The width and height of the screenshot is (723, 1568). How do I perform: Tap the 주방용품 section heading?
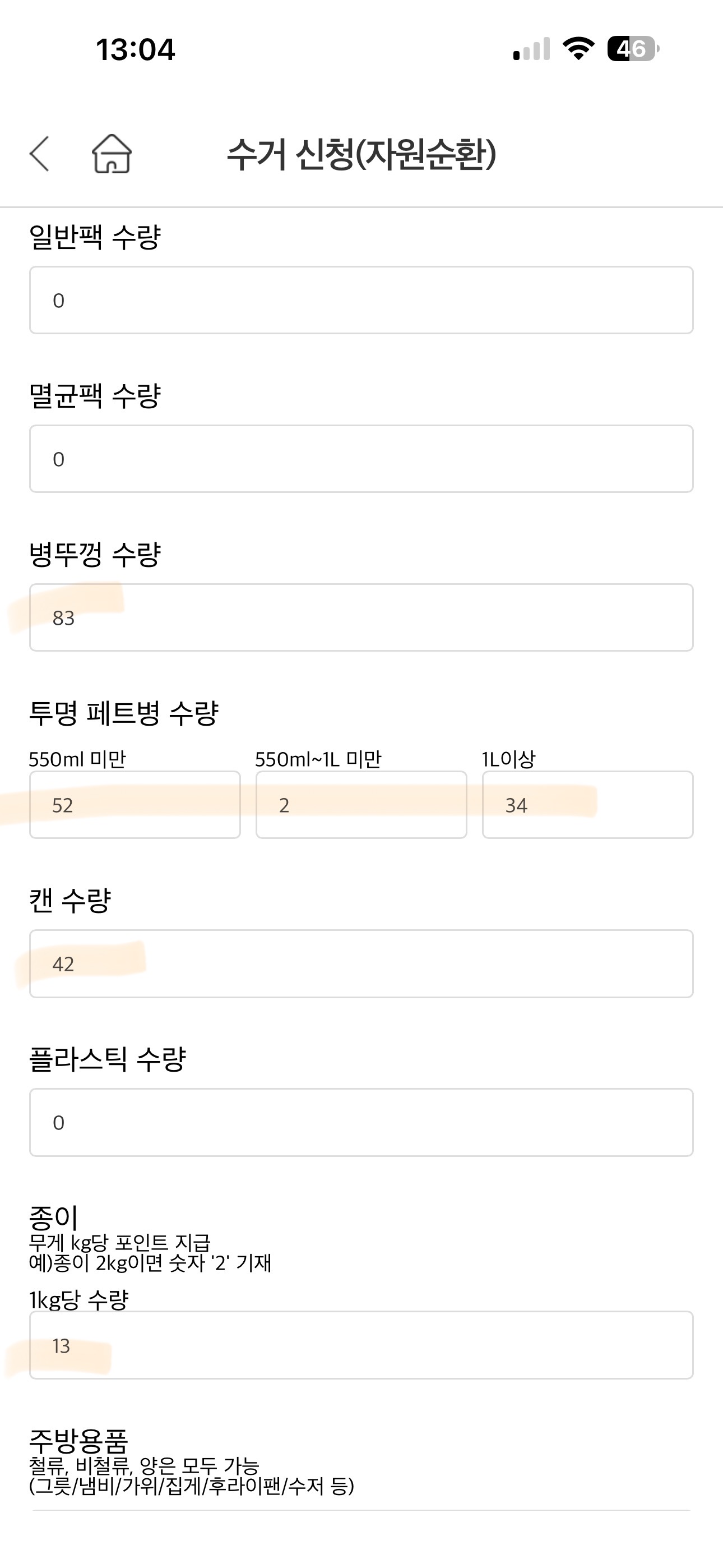[x=78, y=1440]
